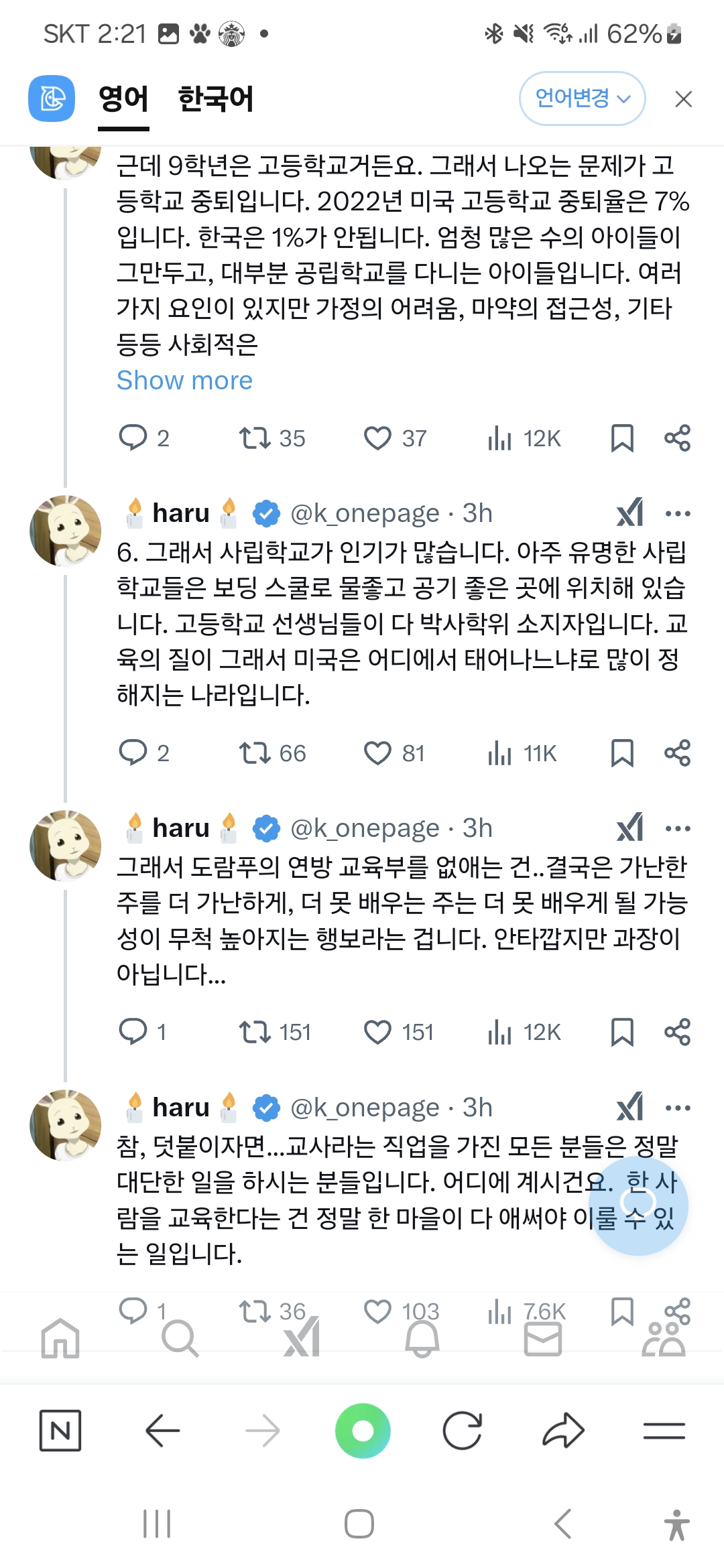Open the @k_onepage profile link
This screenshot has width=724, height=1568.
(365, 514)
